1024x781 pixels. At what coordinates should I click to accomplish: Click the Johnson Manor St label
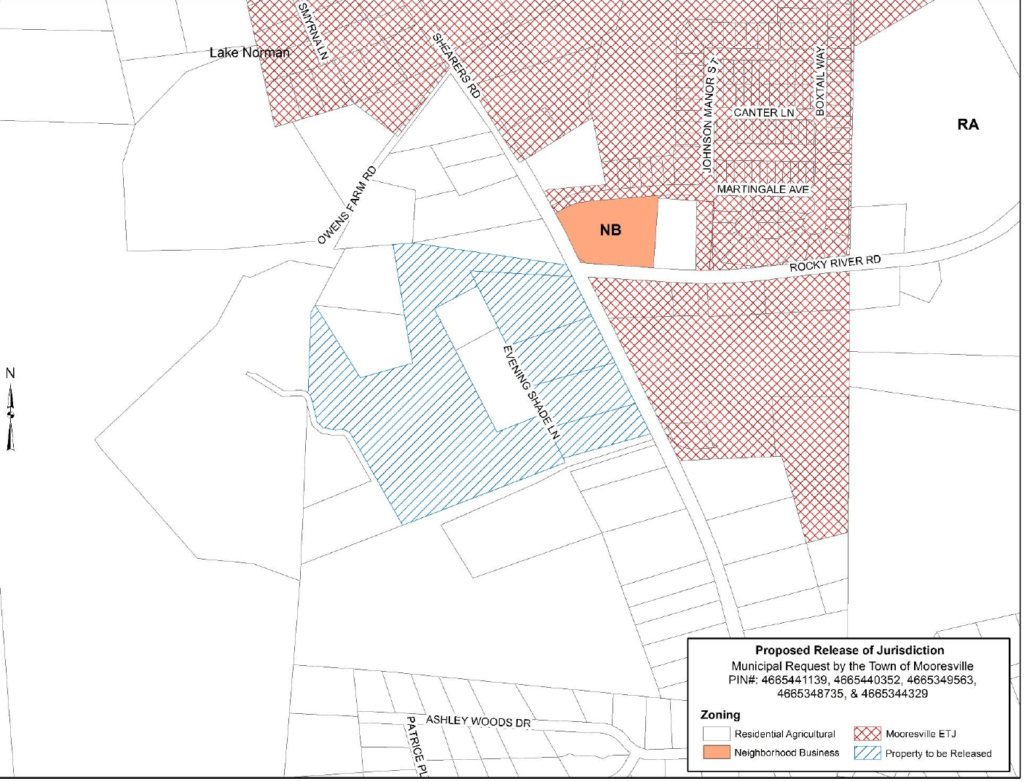tap(710, 115)
